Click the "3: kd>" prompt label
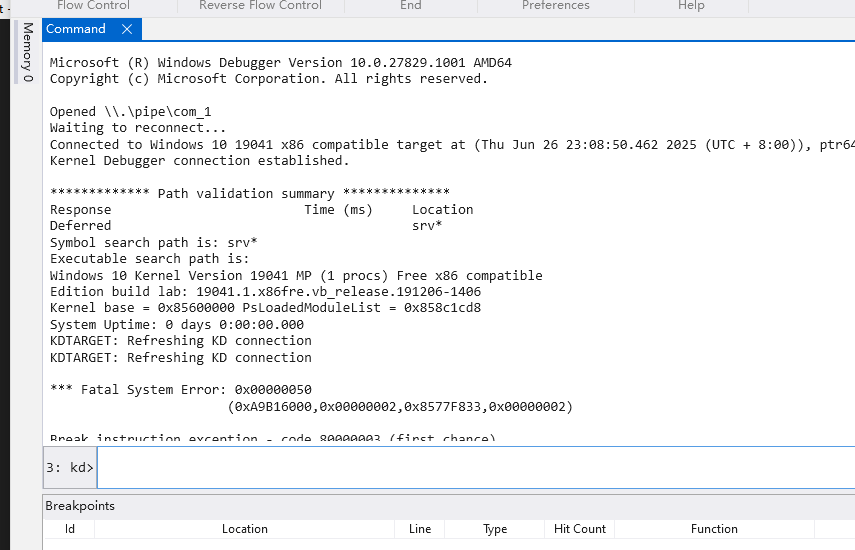Image resolution: width=855 pixels, height=550 pixels. (x=70, y=467)
